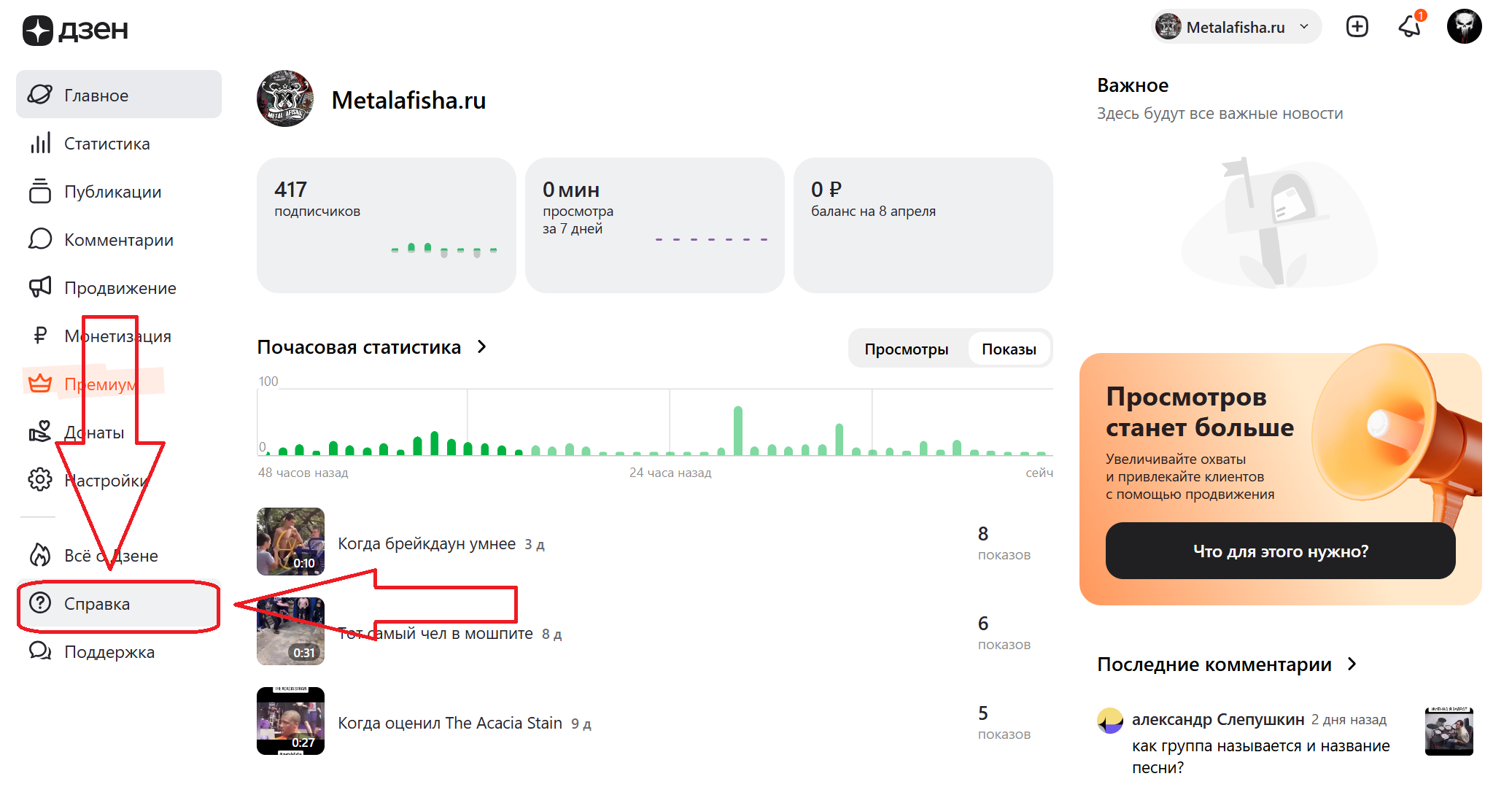Open the 'Когда брейкдаун умнее' video thumbnail
The width and height of the screenshot is (1512, 787).
click(x=290, y=541)
